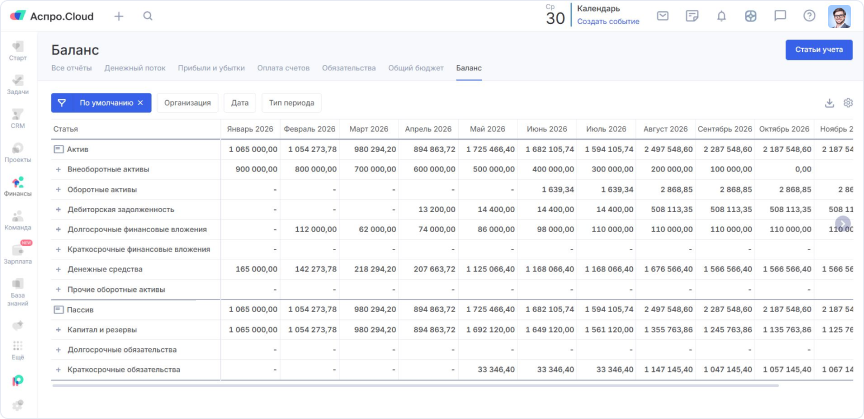The image size is (864, 419).
Task: Go to Старт in sidebar
Action: pos(18,51)
